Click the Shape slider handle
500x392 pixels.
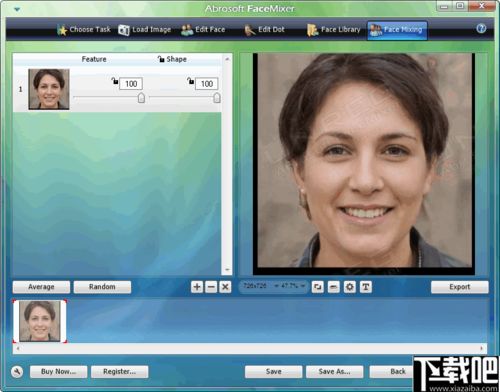point(217,98)
